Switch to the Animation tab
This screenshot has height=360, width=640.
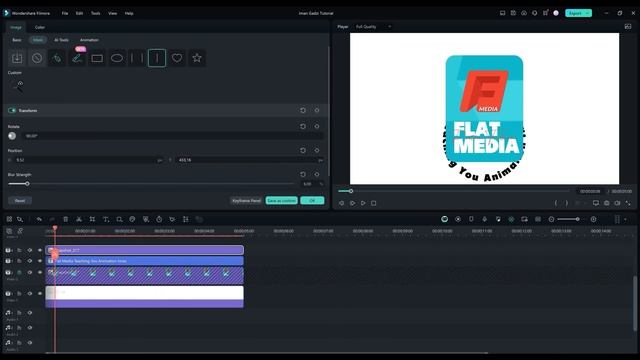(x=89, y=40)
